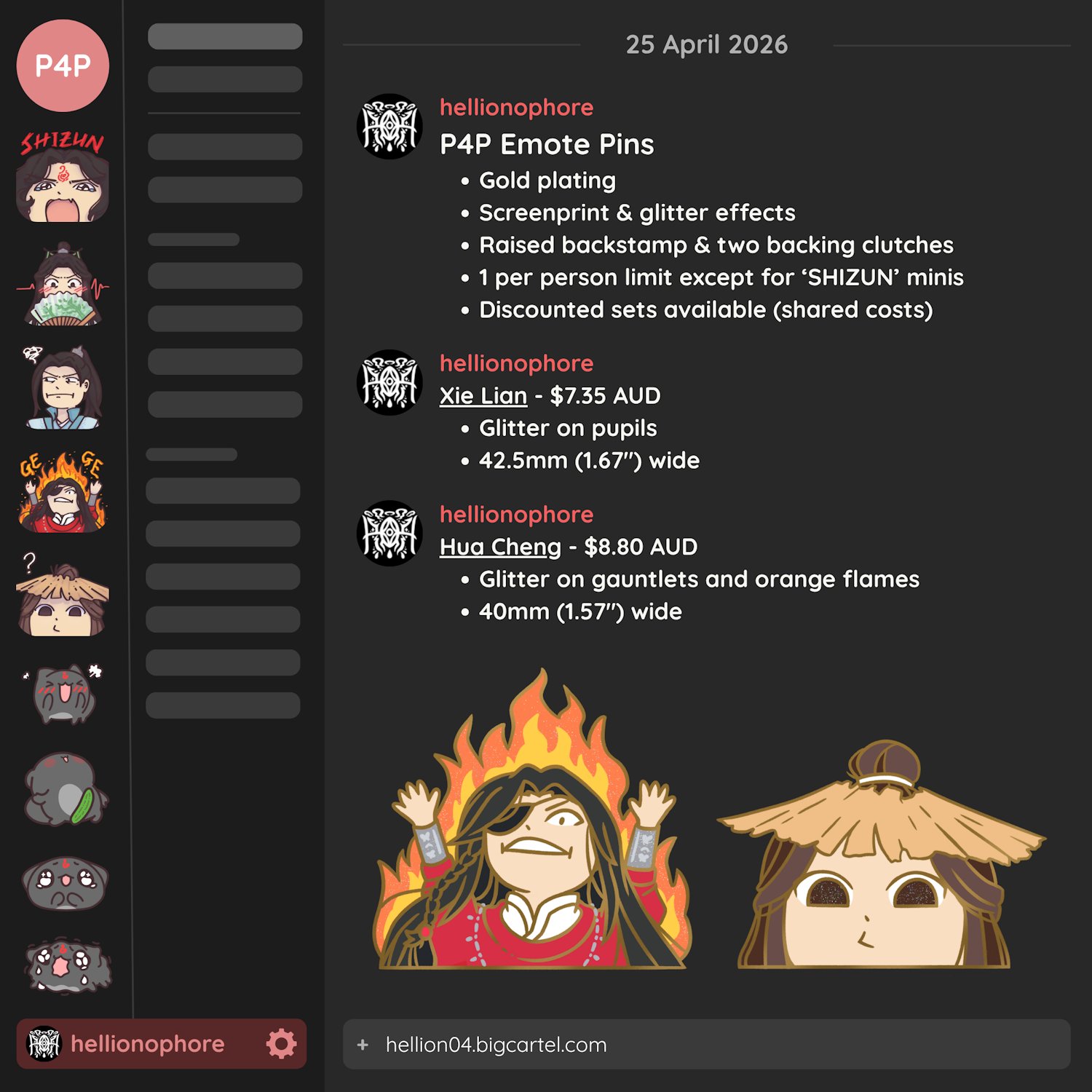Select the annoyed blue-robed character emote
Viewport: 1092px width, 1092px height.
pos(63,387)
